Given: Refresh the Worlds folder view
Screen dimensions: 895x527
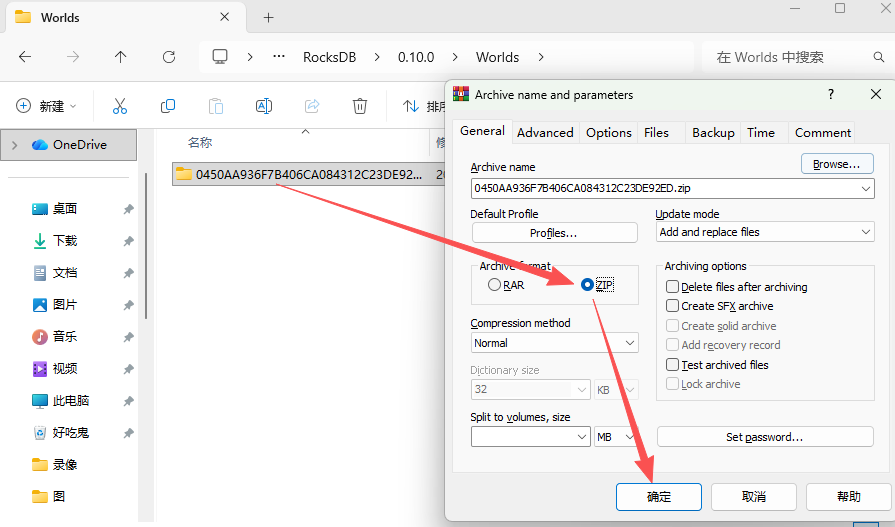Looking at the screenshot, I should [168, 57].
